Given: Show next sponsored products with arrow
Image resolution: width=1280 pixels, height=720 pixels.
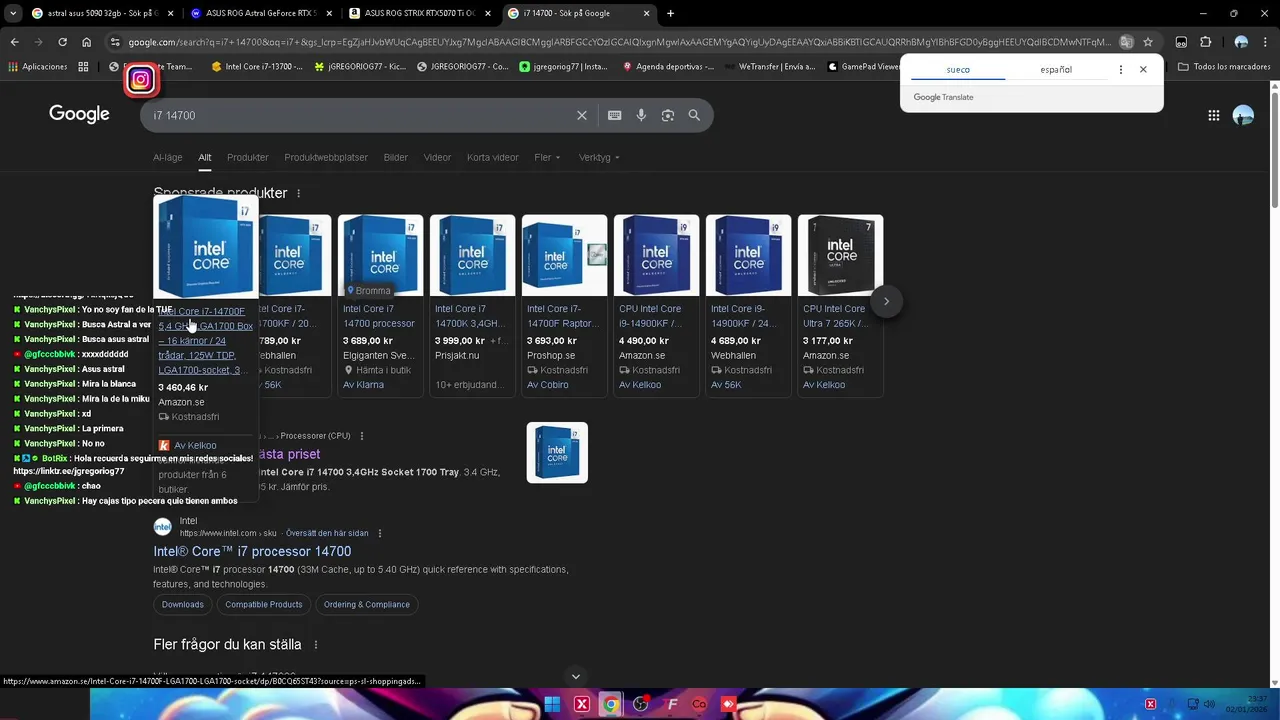Looking at the screenshot, I should (x=886, y=301).
